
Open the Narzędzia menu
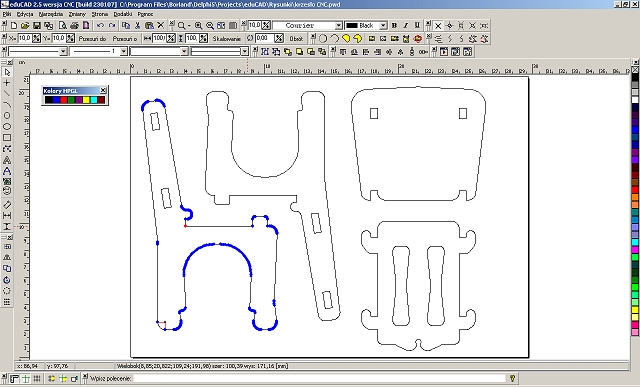coord(51,14)
